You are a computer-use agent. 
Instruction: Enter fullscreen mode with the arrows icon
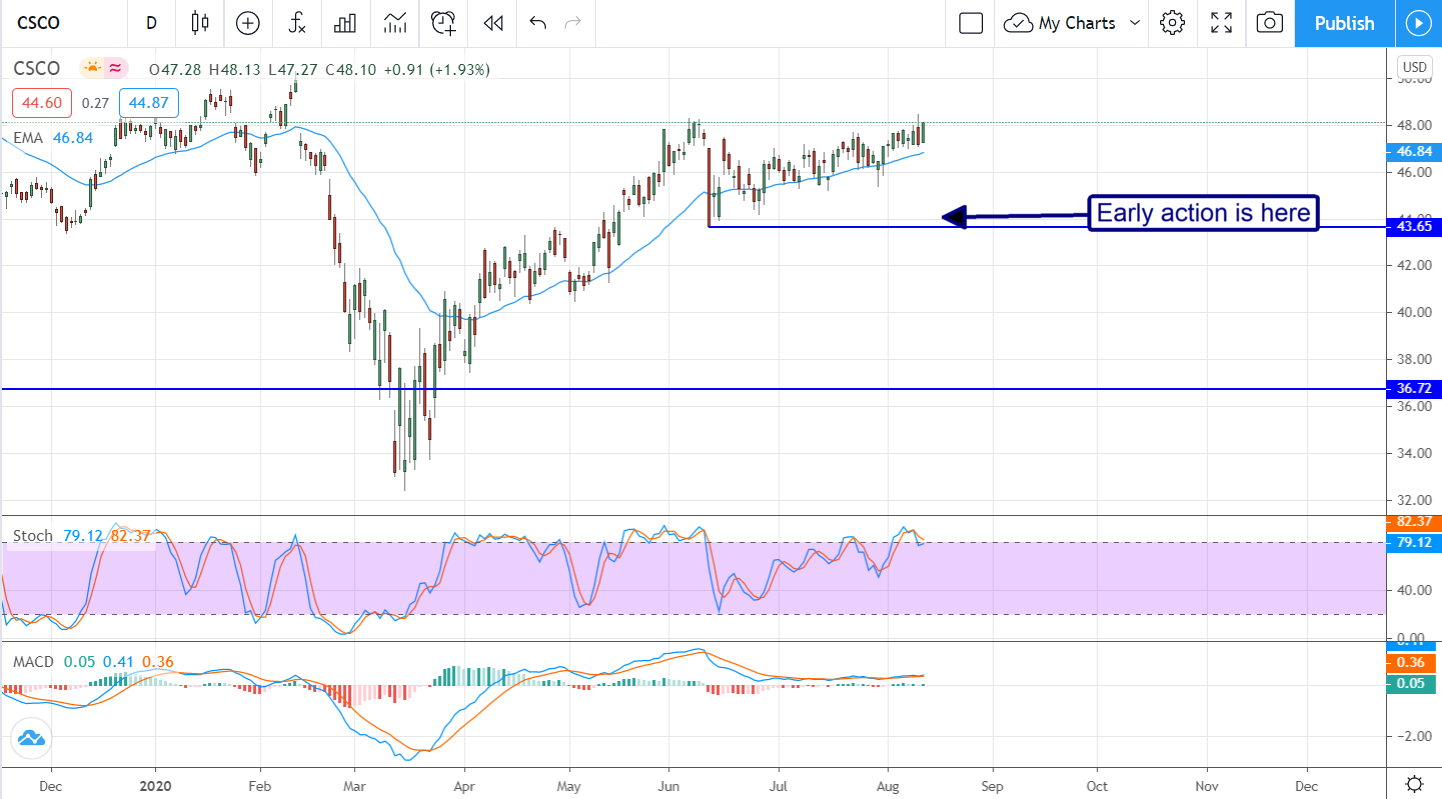[1221, 23]
